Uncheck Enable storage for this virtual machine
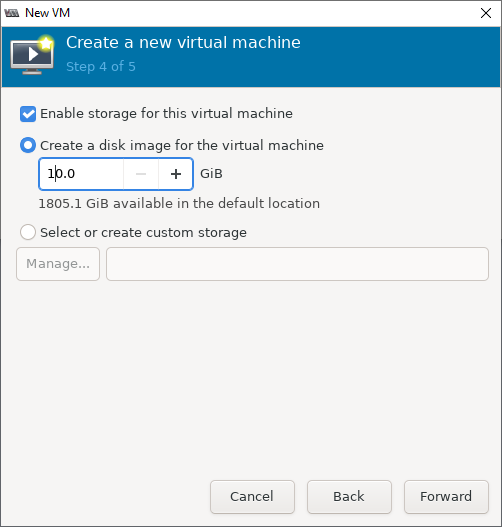This screenshot has width=502, height=527. pyautogui.click(x=28, y=114)
